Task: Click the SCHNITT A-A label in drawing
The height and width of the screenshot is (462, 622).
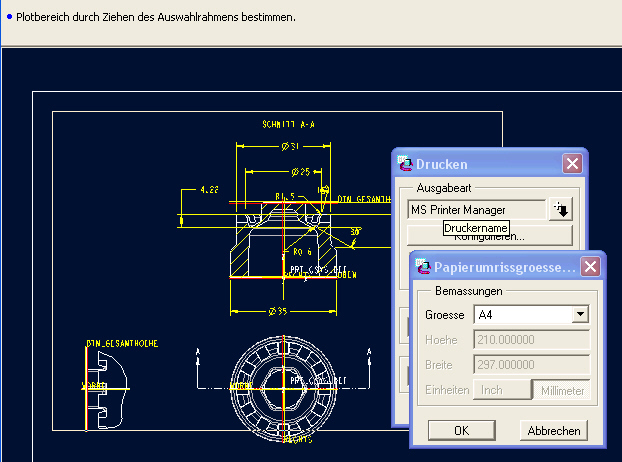Action: point(288,125)
